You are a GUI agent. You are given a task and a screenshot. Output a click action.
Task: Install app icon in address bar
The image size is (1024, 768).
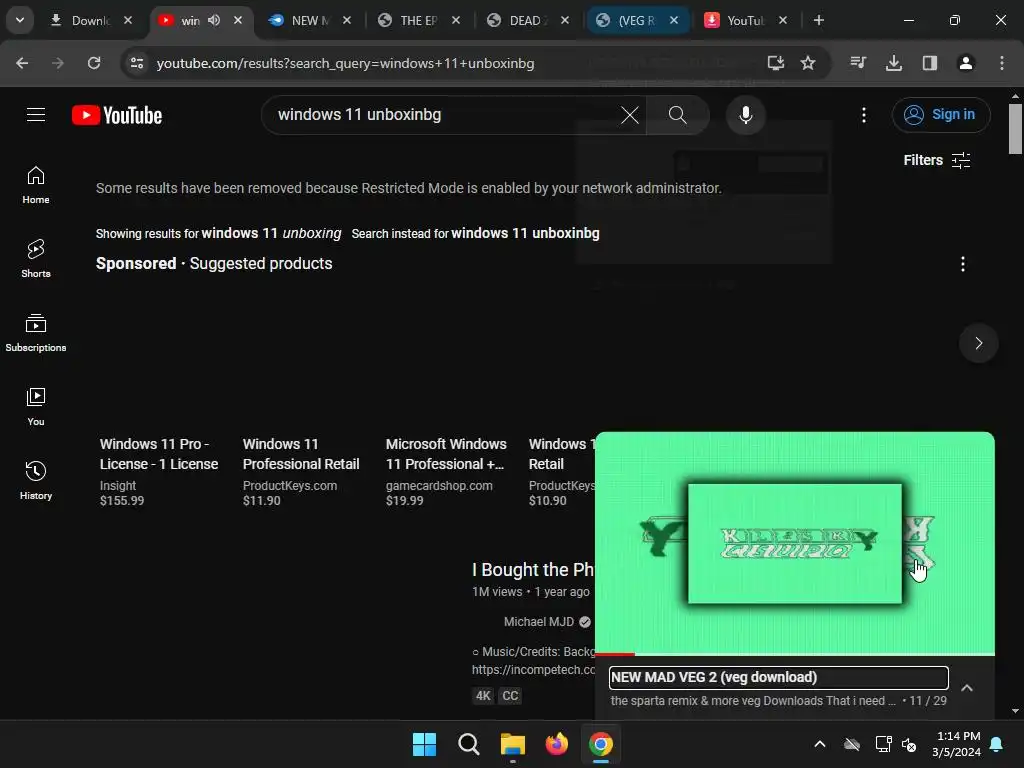(775, 63)
